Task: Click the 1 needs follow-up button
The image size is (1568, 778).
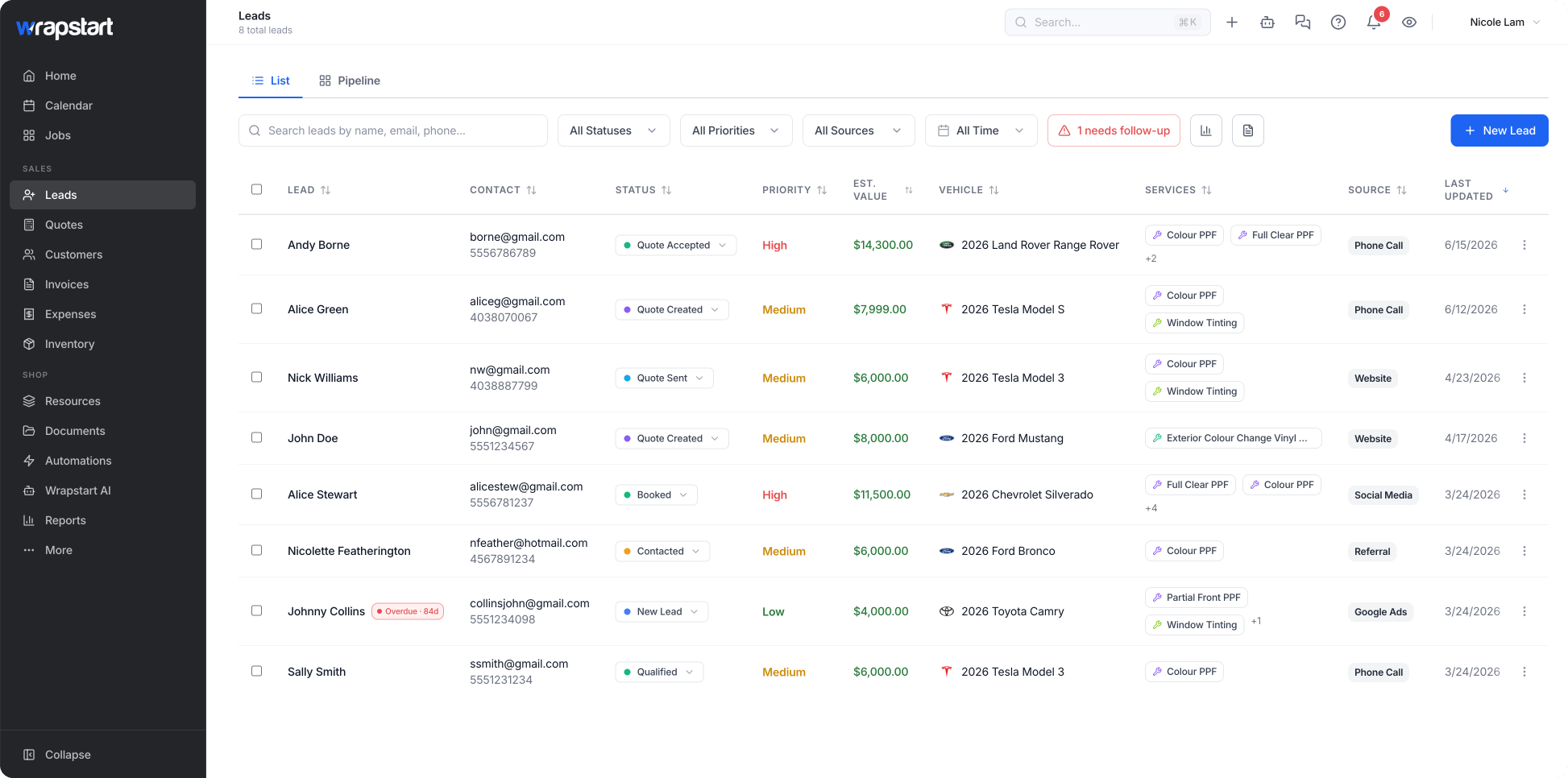Action: (1114, 130)
